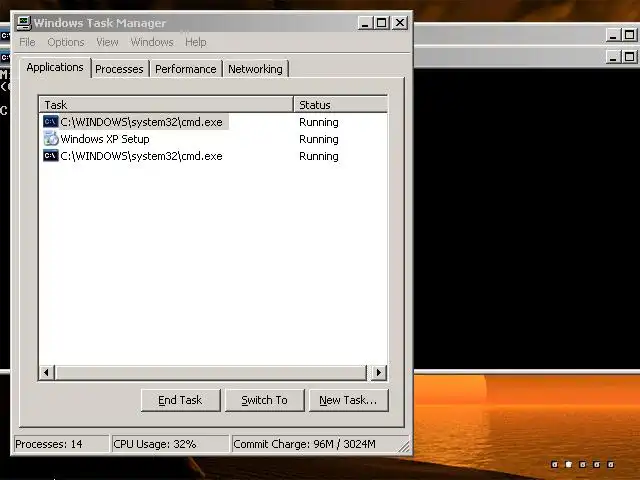Maximize the Windows Task Manager window

tap(382, 23)
